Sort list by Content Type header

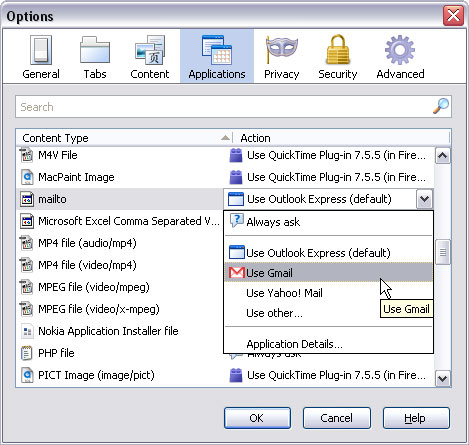(x=124, y=138)
